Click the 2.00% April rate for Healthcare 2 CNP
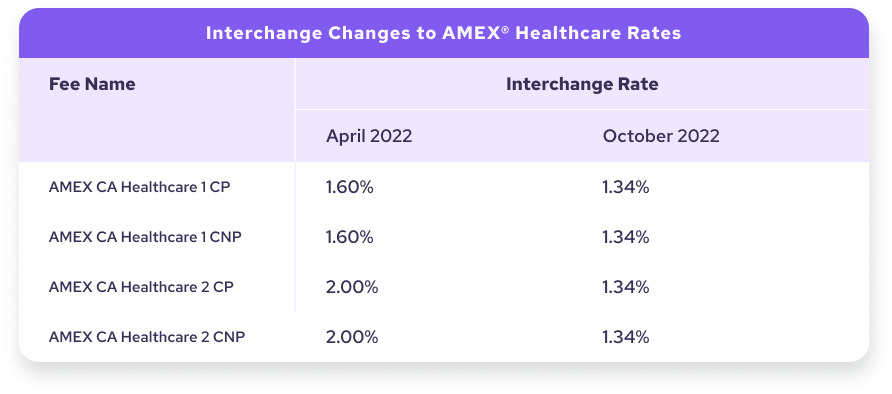 click(x=352, y=337)
